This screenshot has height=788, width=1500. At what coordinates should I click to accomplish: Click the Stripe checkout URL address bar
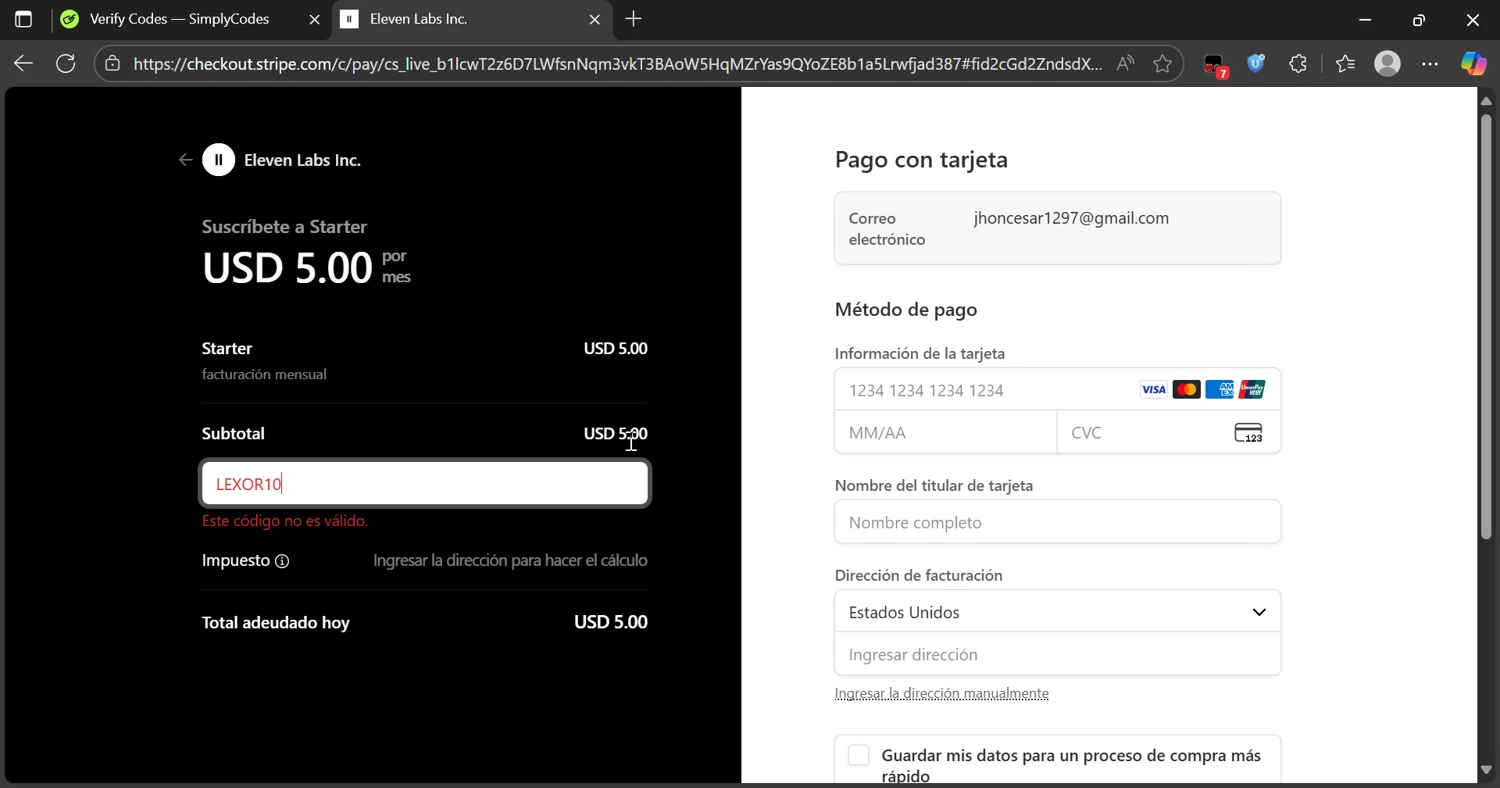click(x=617, y=64)
